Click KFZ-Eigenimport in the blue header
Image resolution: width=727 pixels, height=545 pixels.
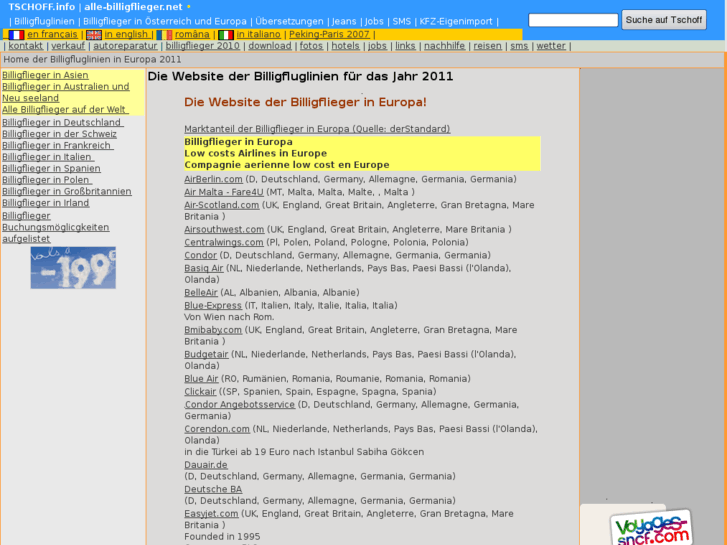point(456,21)
